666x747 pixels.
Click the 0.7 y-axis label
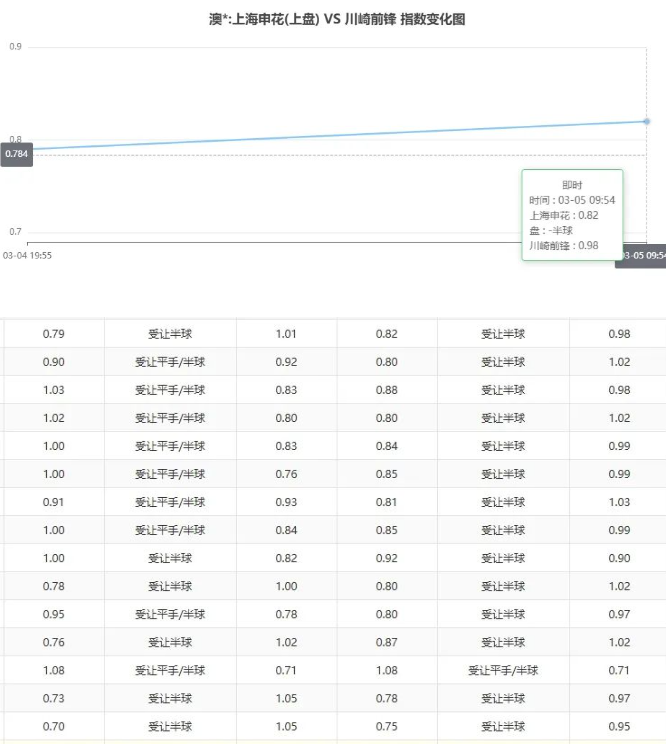(16, 232)
